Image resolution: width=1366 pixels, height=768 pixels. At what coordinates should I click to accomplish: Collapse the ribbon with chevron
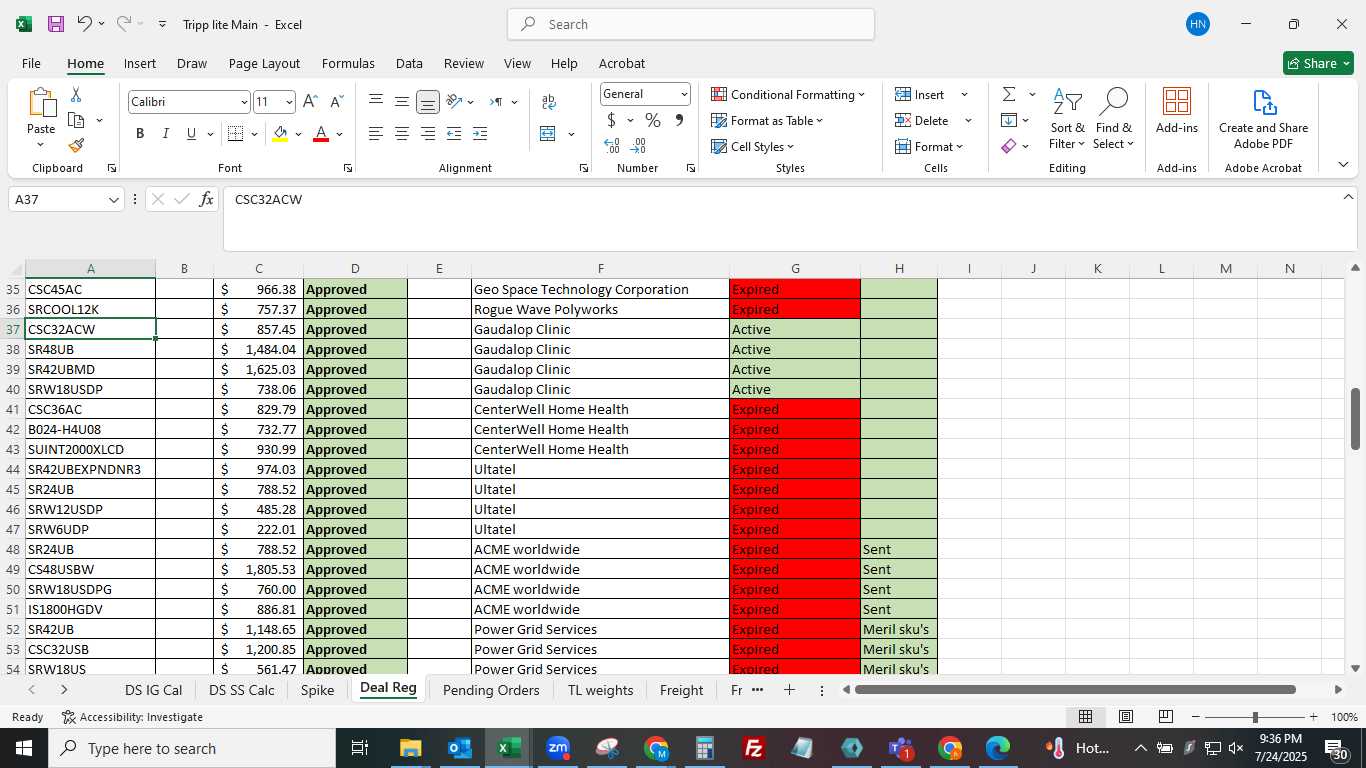[x=1343, y=164]
